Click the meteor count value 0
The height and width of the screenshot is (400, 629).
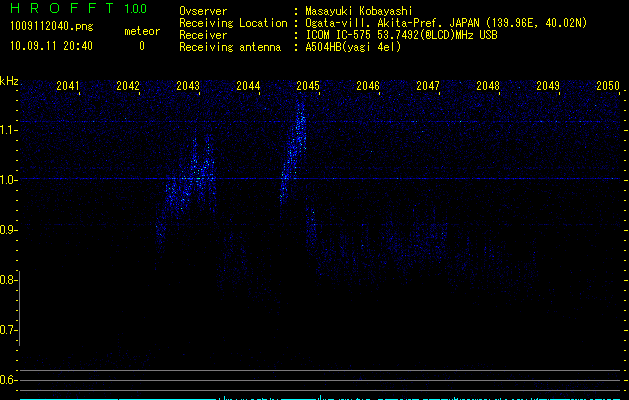click(142, 46)
